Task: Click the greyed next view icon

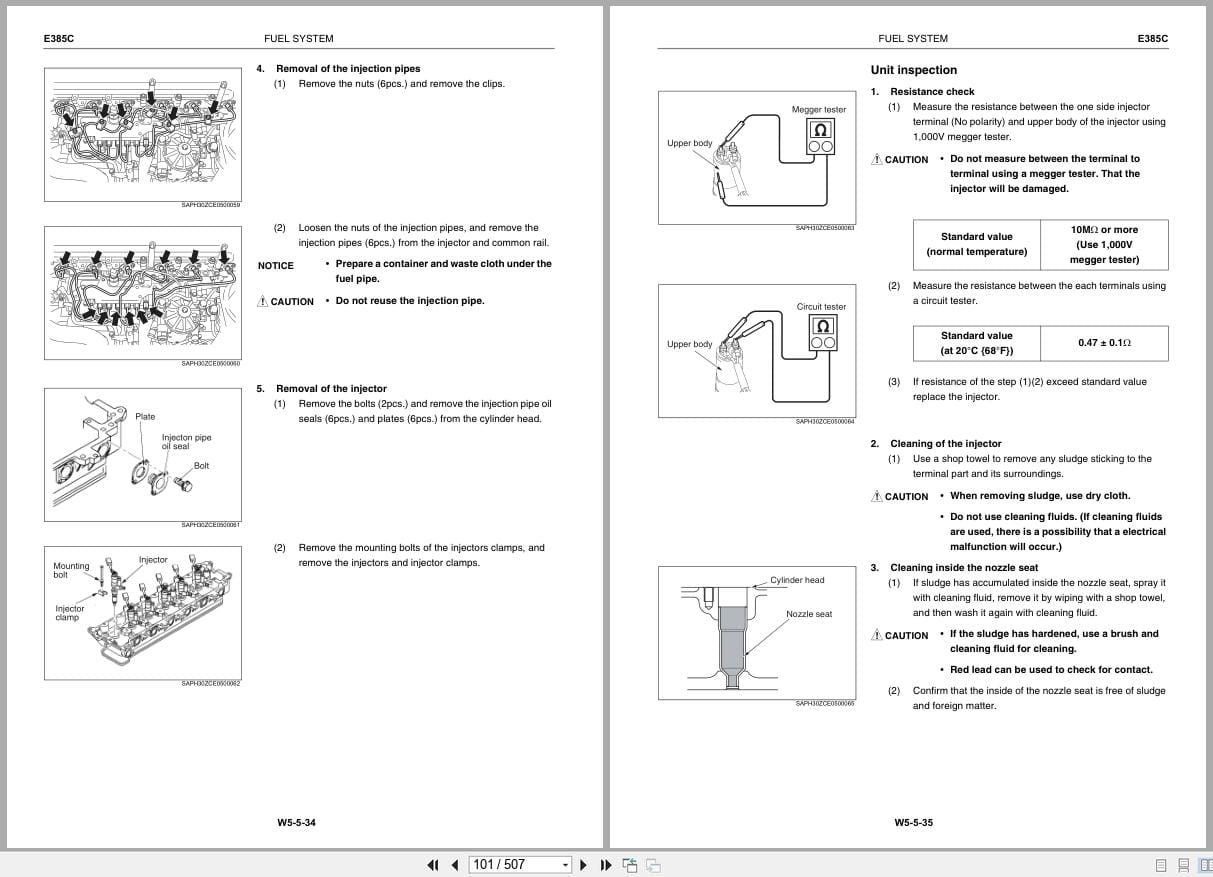Action: 653,865
